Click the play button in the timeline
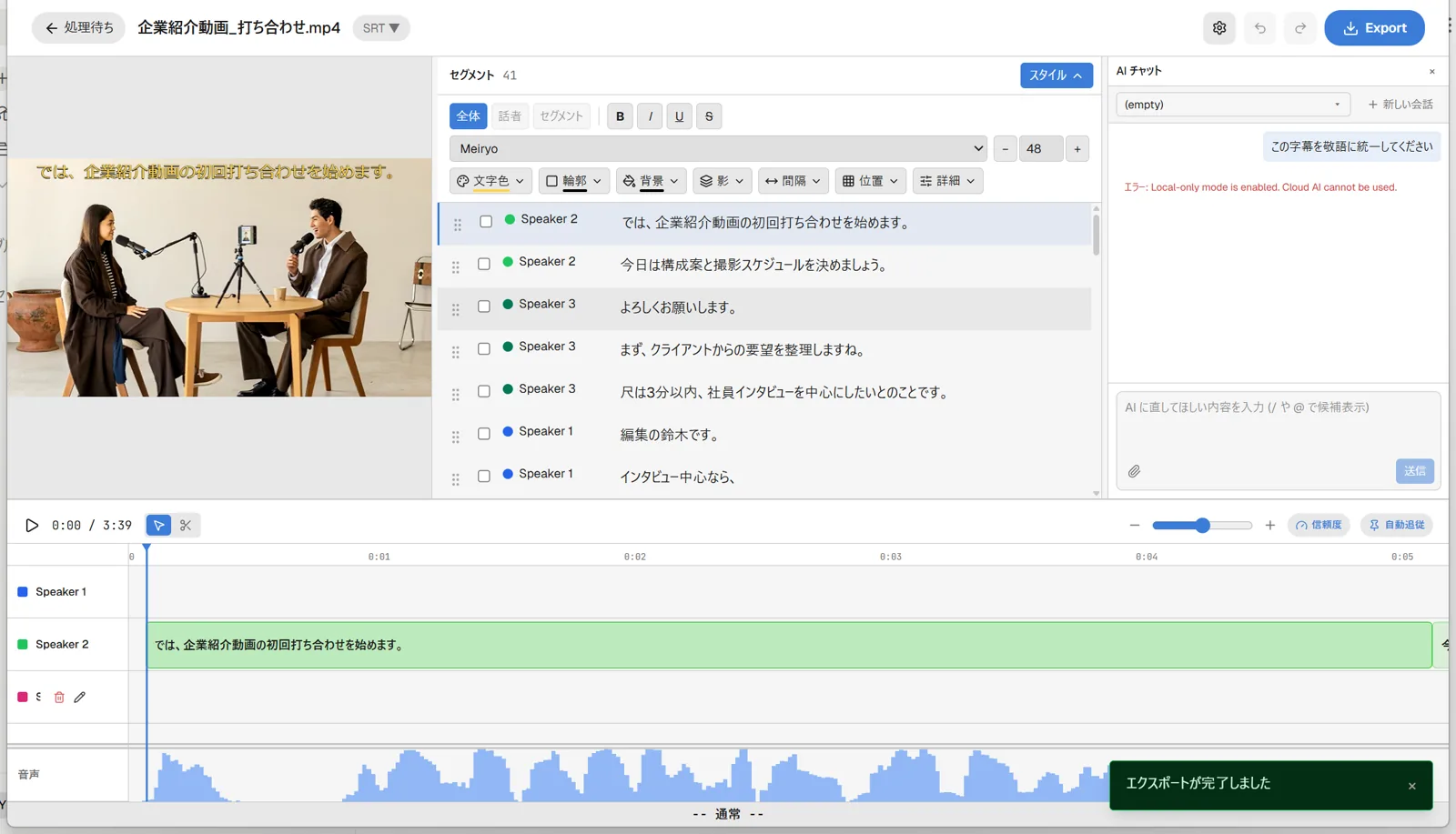 pyautogui.click(x=32, y=525)
